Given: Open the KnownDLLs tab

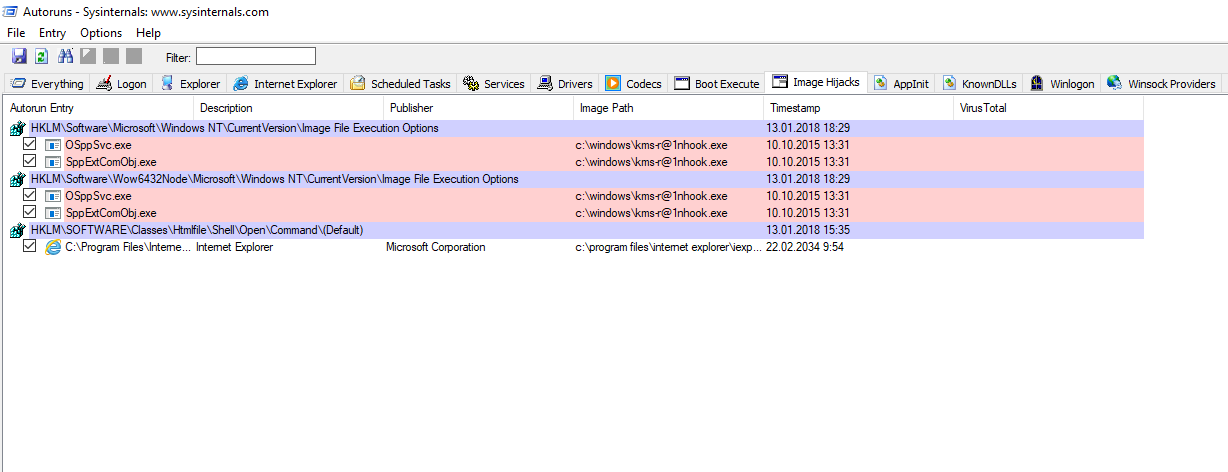Looking at the screenshot, I should click(978, 84).
